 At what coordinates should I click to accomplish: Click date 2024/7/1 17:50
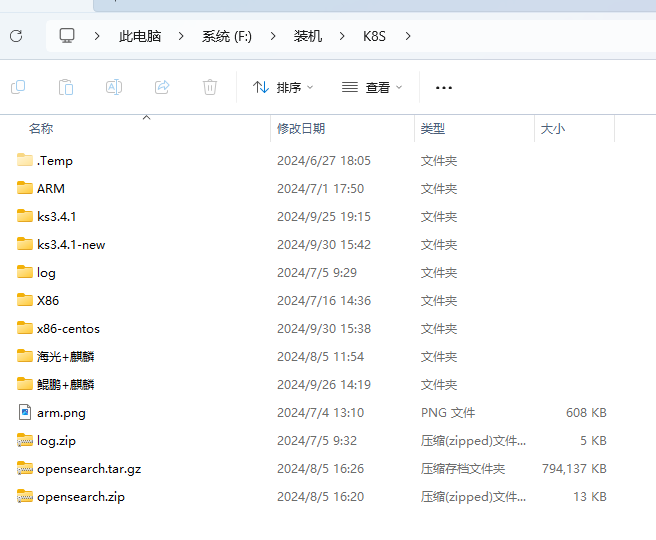320,189
